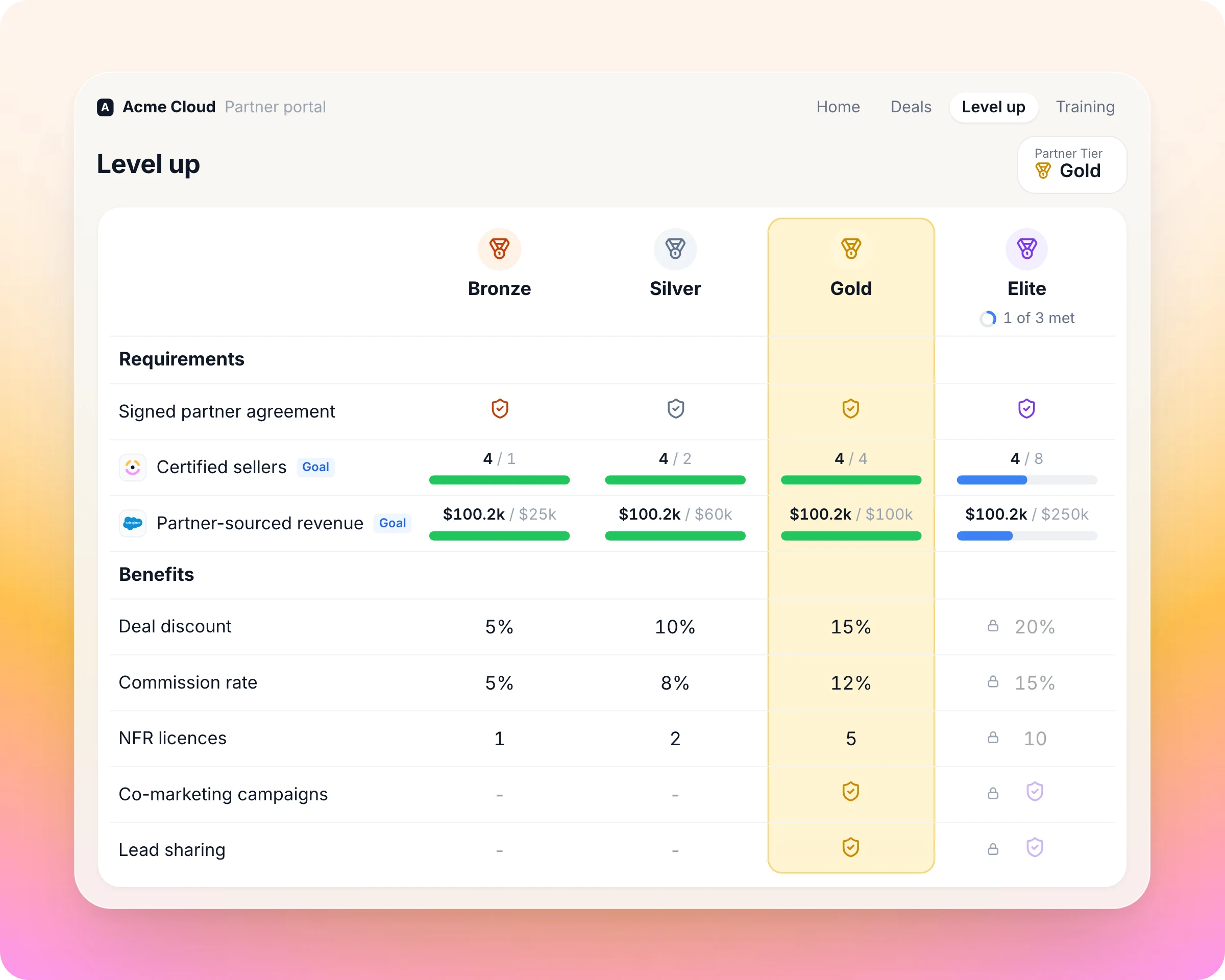Click the gold medal icon in Partner Tier
This screenshot has height=980, width=1225.
pos(1043,170)
